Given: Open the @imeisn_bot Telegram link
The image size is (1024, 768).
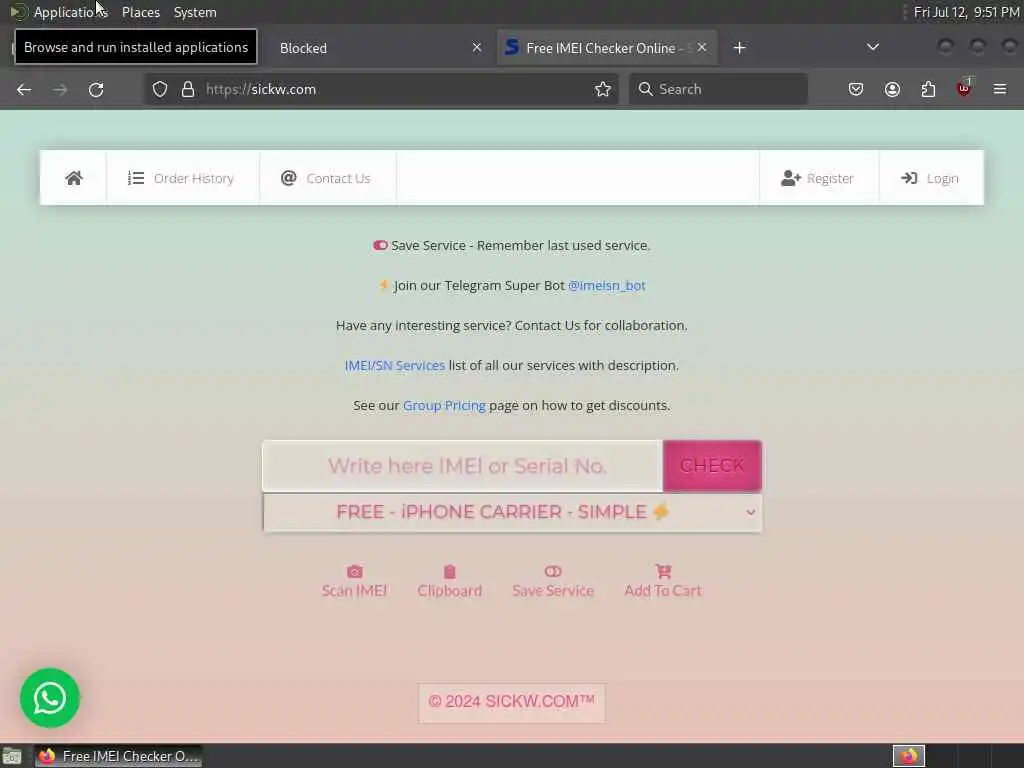Looking at the screenshot, I should [607, 285].
